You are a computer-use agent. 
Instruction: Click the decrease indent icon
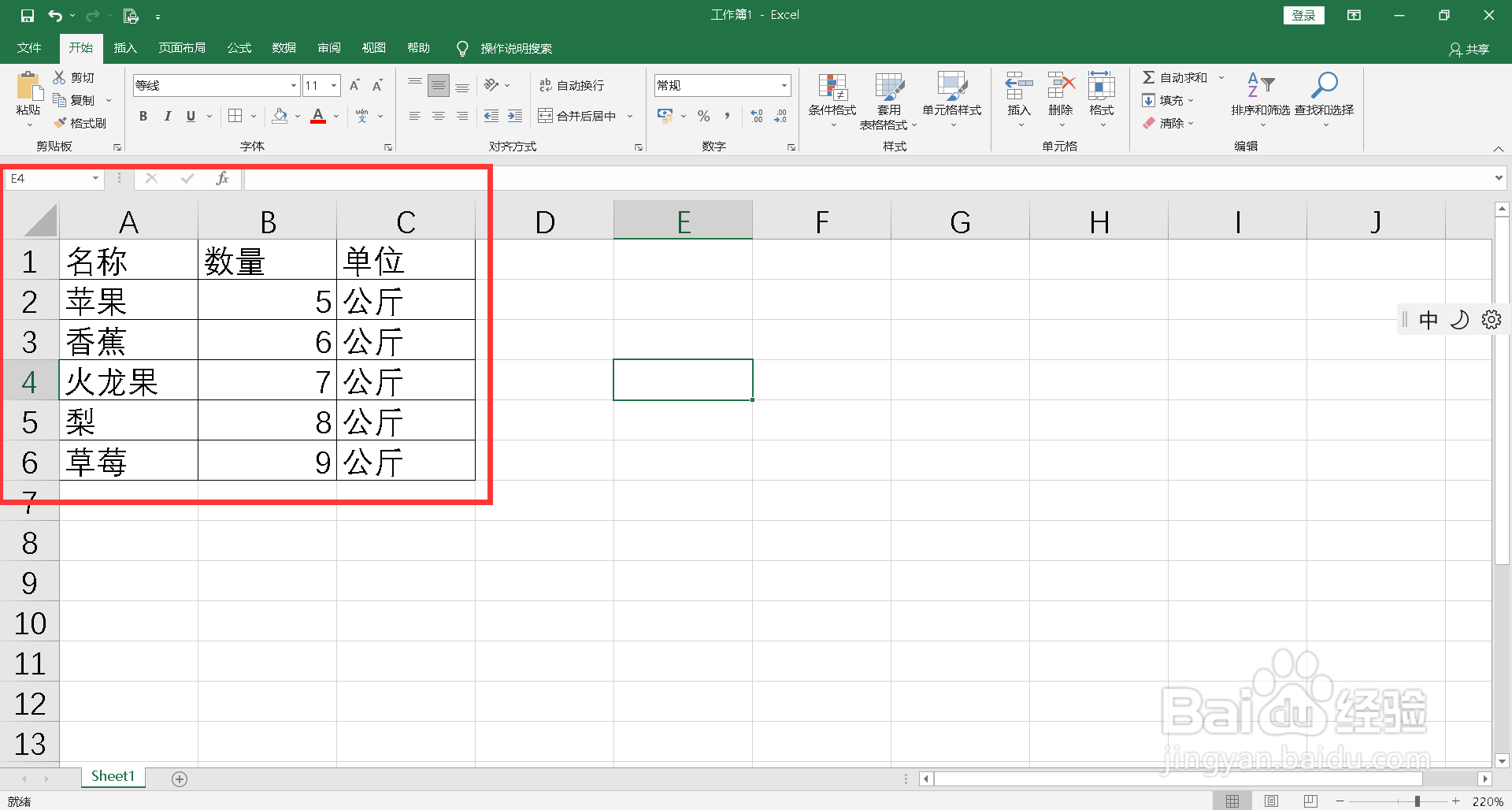point(491,116)
